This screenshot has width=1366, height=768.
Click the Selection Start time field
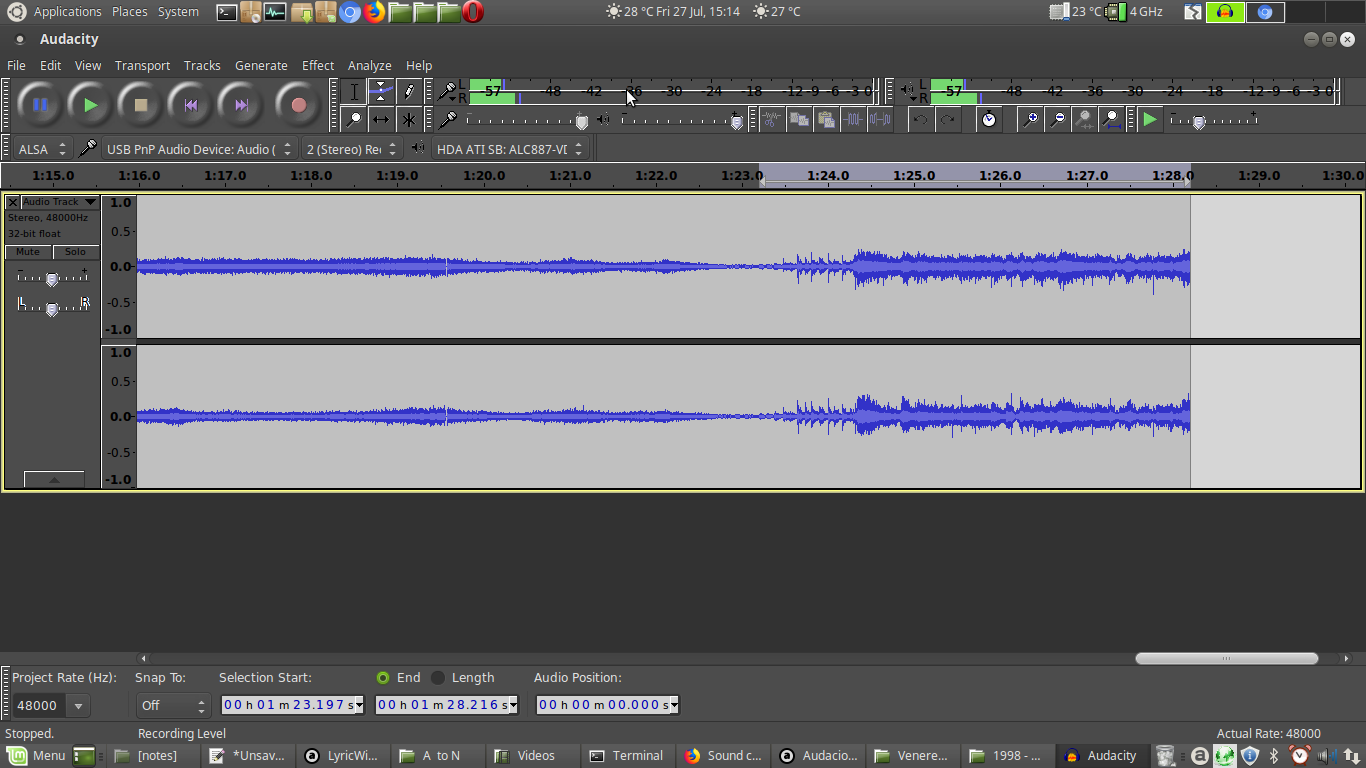point(293,705)
